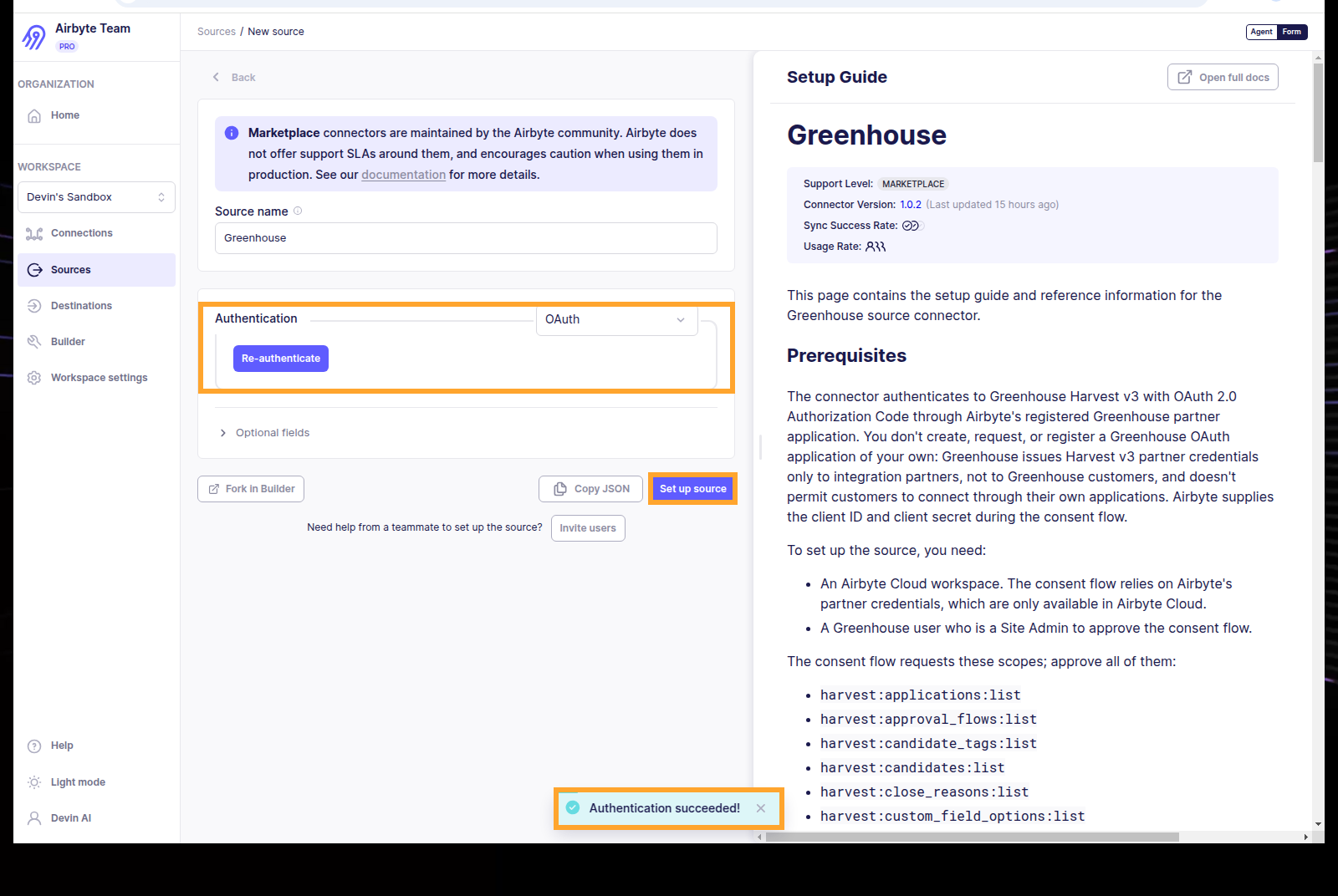Select Sources in the sidebar
The height and width of the screenshot is (896, 1338).
click(x=96, y=270)
